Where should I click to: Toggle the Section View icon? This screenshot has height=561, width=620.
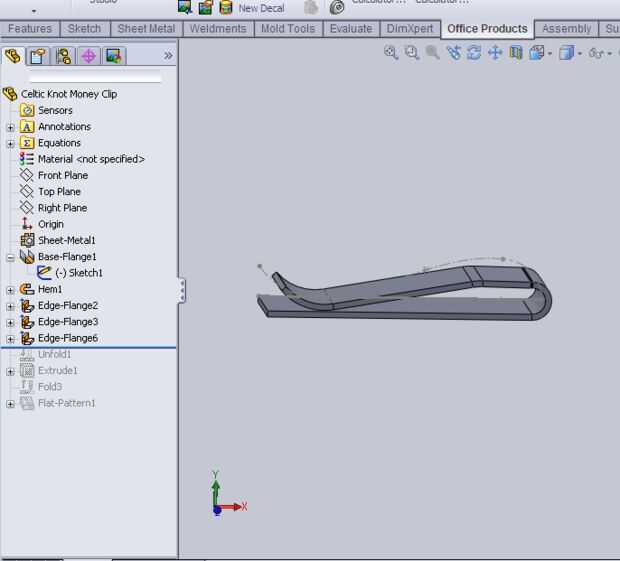pyautogui.click(x=516, y=52)
